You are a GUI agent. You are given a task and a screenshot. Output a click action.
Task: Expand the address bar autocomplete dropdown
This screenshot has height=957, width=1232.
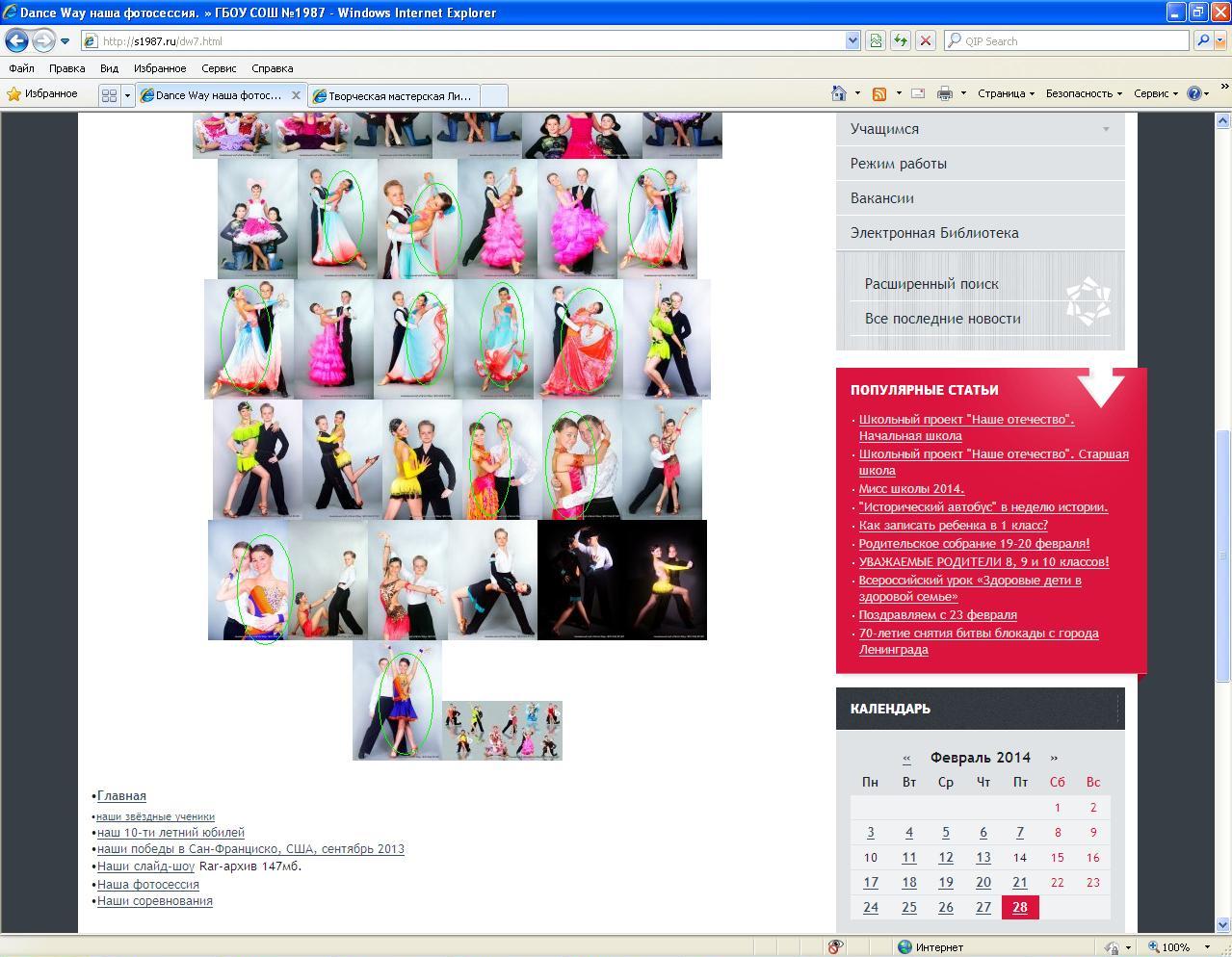click(852, 40)
